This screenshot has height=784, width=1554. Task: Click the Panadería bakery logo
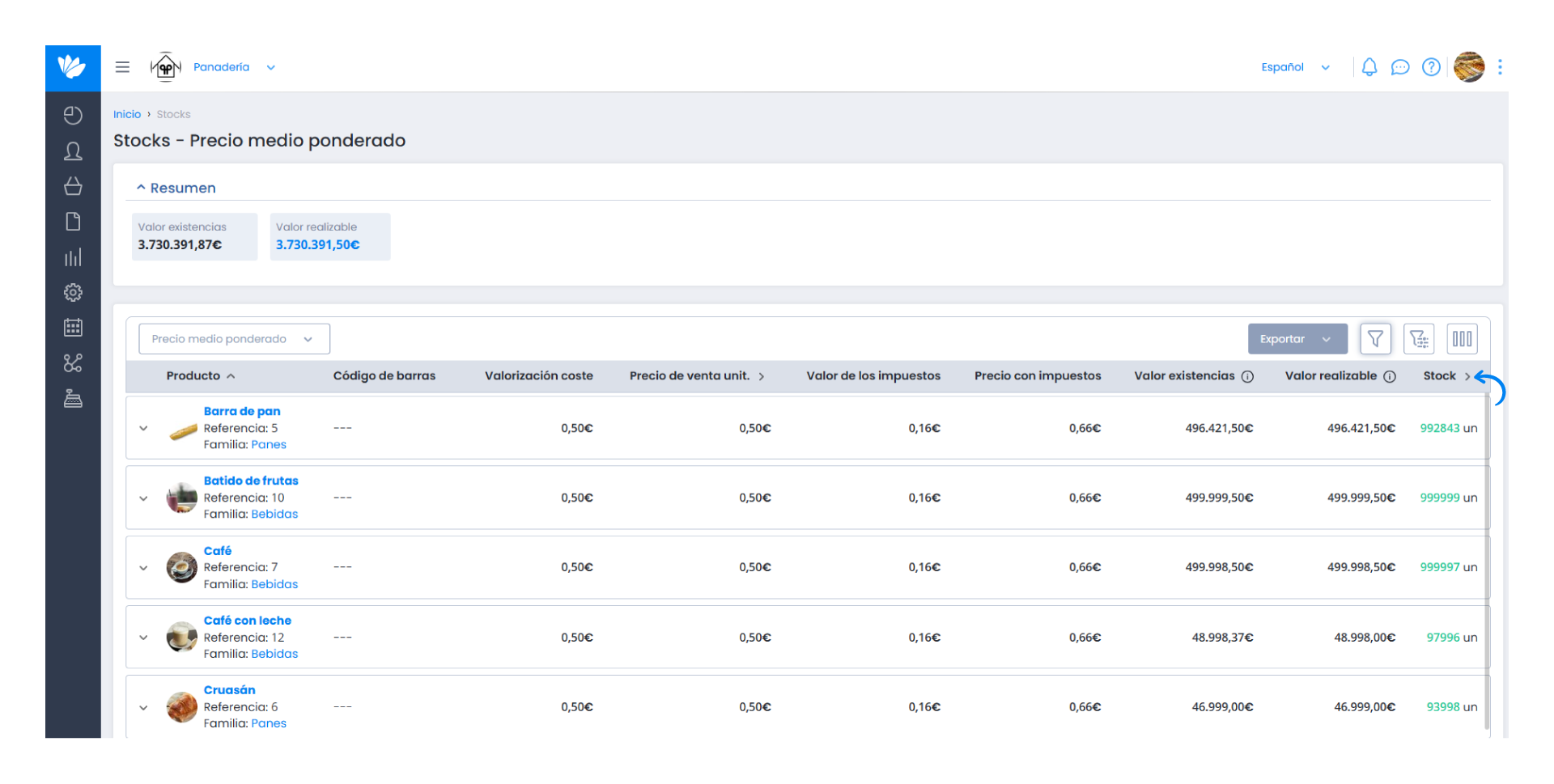click(x=166, y=67)
